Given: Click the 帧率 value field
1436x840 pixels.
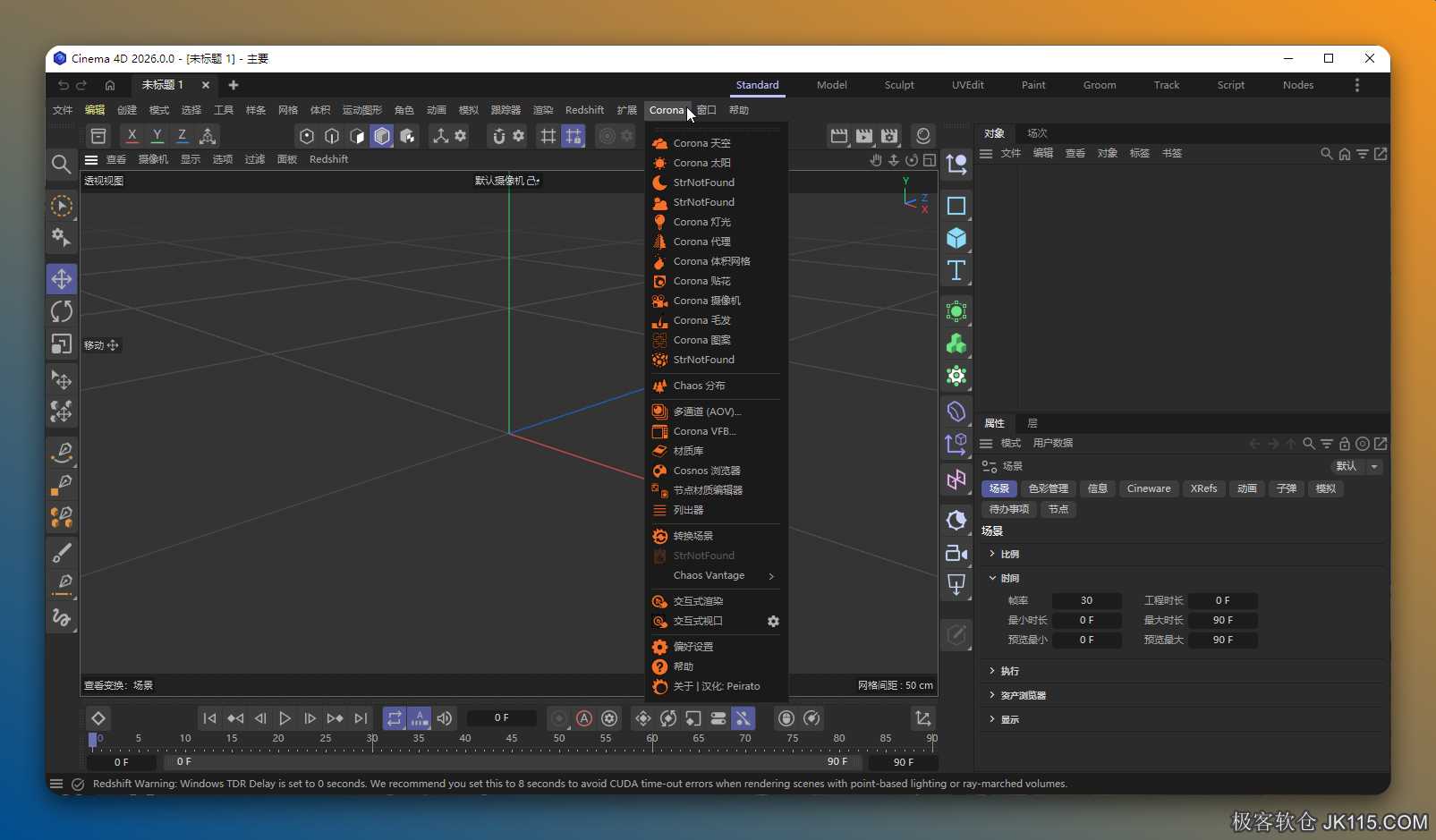Looking at the screenshot, I should (x=1086, y=600).
